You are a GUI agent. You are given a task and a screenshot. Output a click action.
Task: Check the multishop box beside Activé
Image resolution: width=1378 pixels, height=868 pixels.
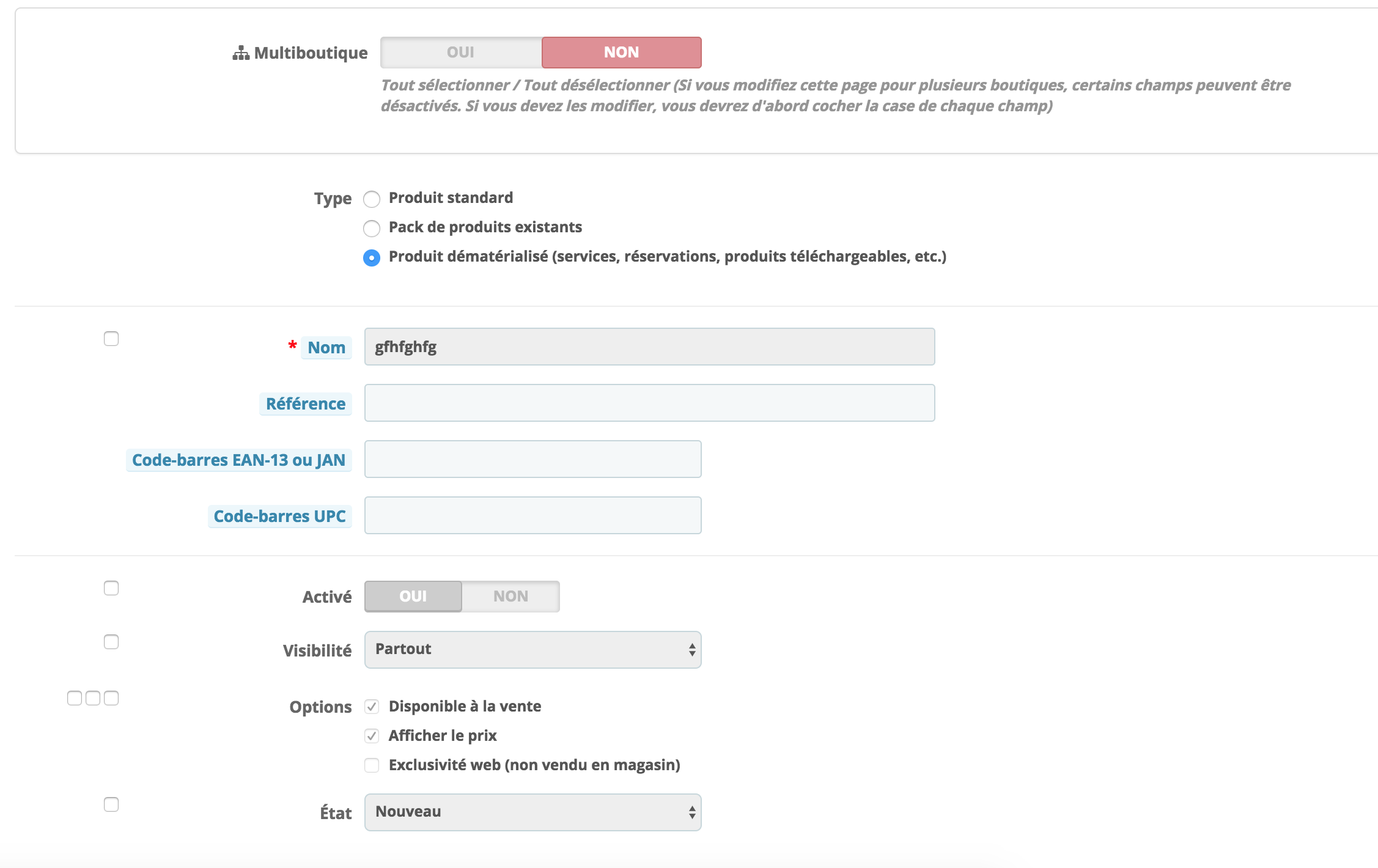tap(111, 588)
